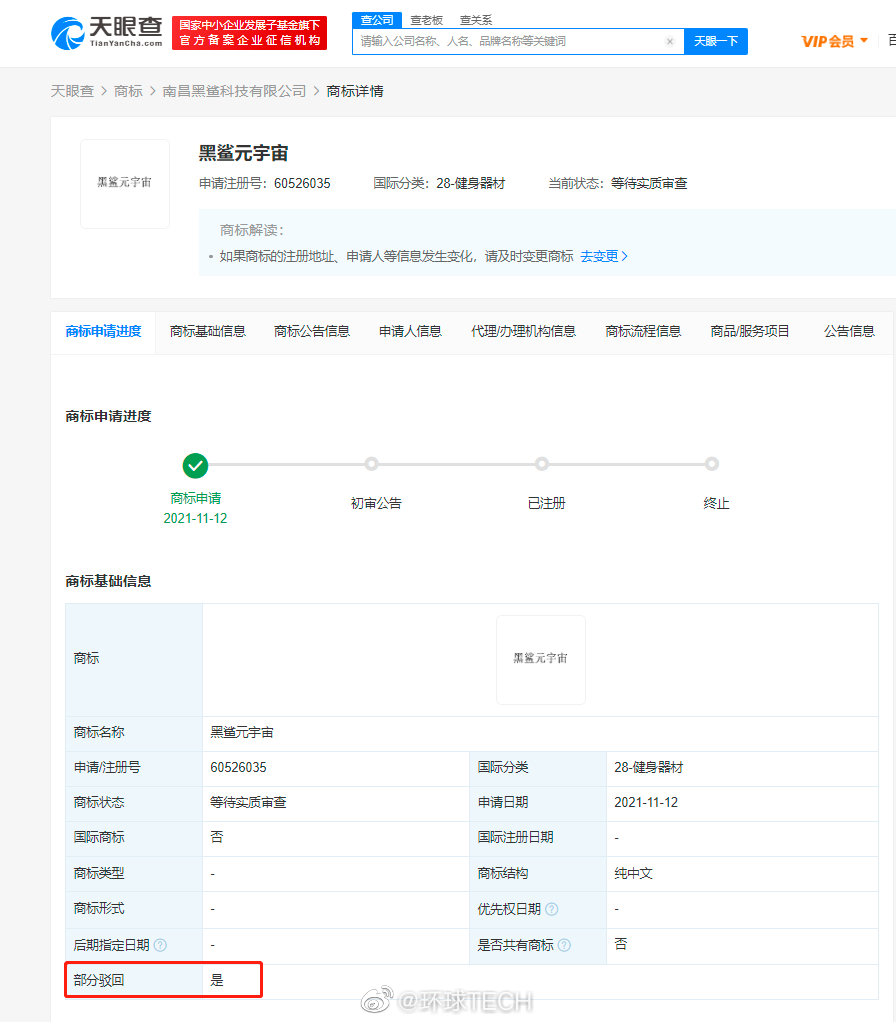This screenshot has width=896, height=1022.
Task: Click the header text 60526035 registration number
Action: [302, 184]
